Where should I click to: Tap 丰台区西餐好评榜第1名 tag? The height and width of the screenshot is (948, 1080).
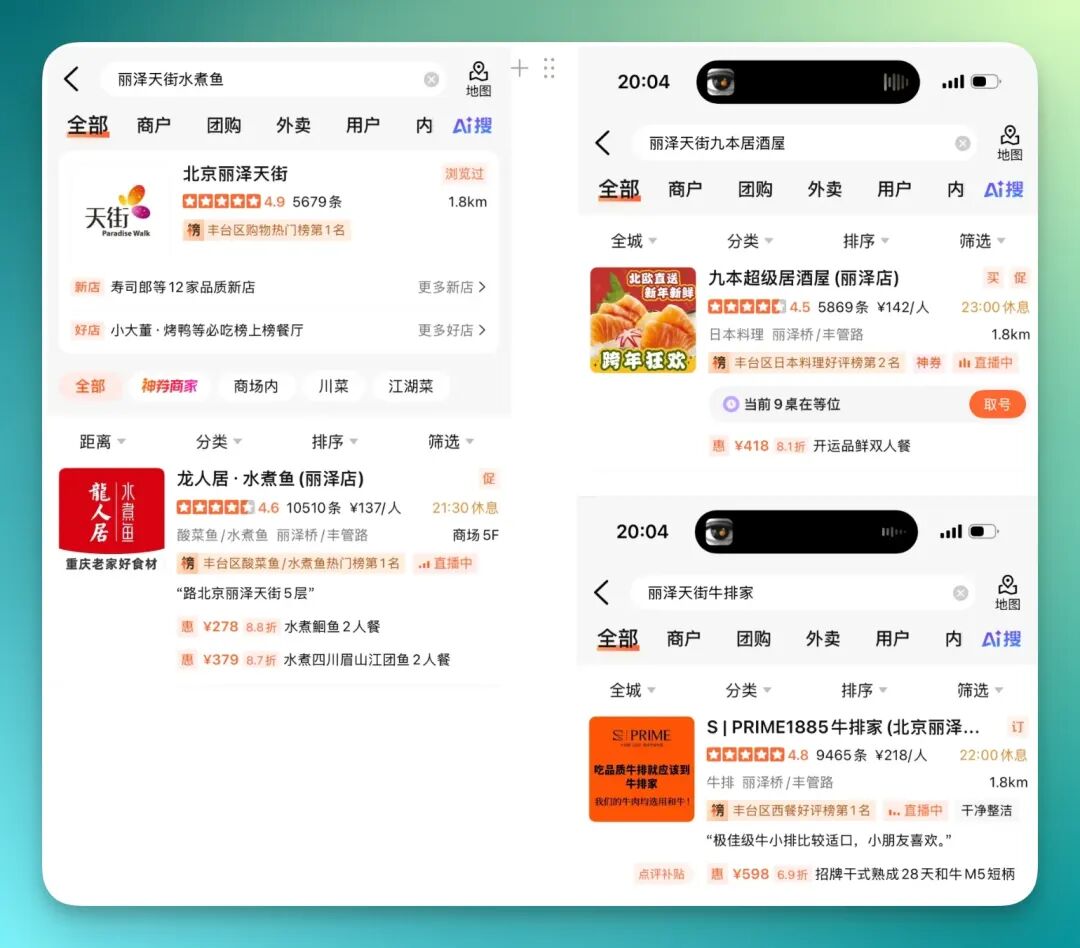tap(791, 810)
